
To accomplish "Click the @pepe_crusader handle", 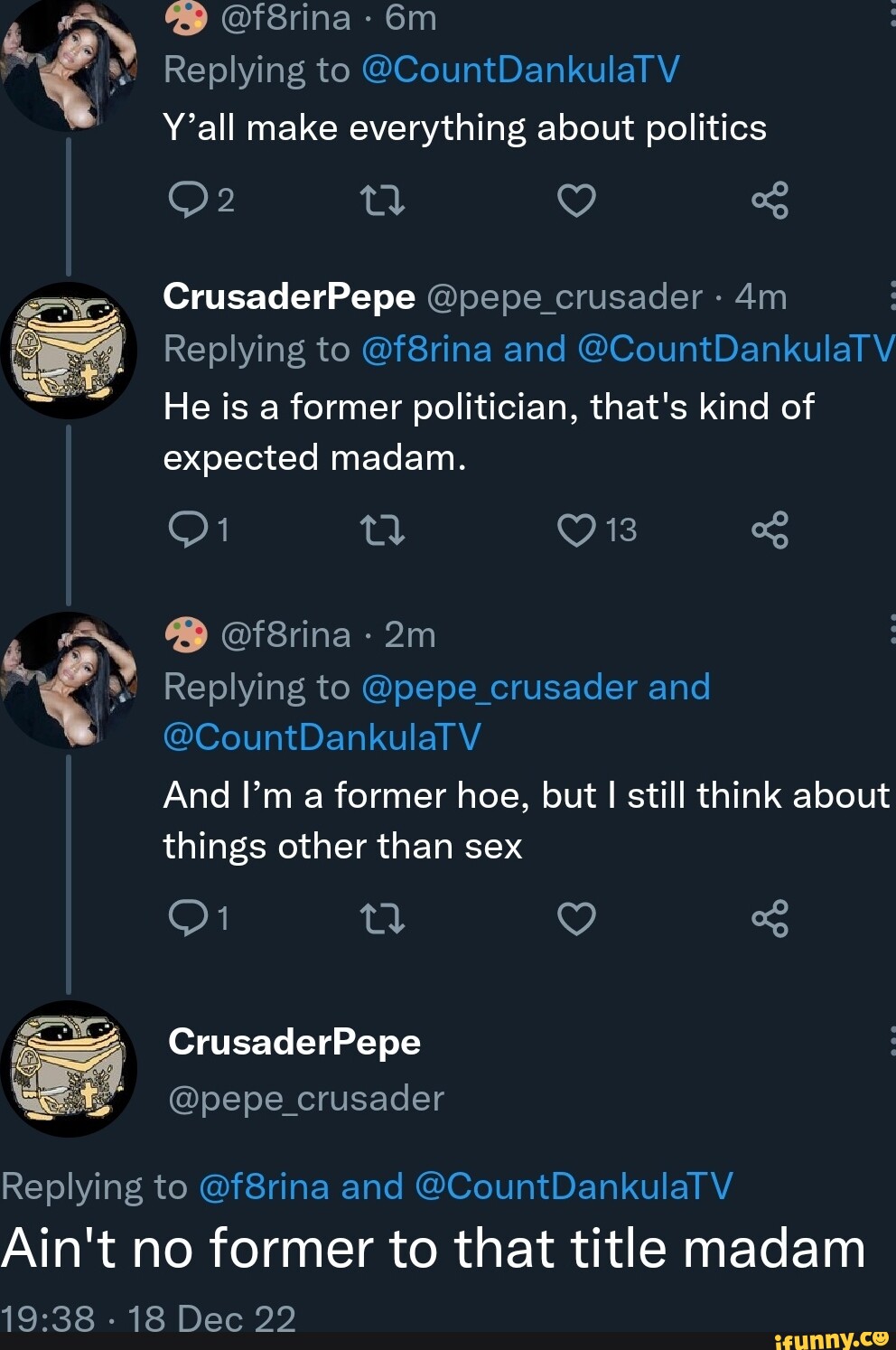I will (304, 1099).
